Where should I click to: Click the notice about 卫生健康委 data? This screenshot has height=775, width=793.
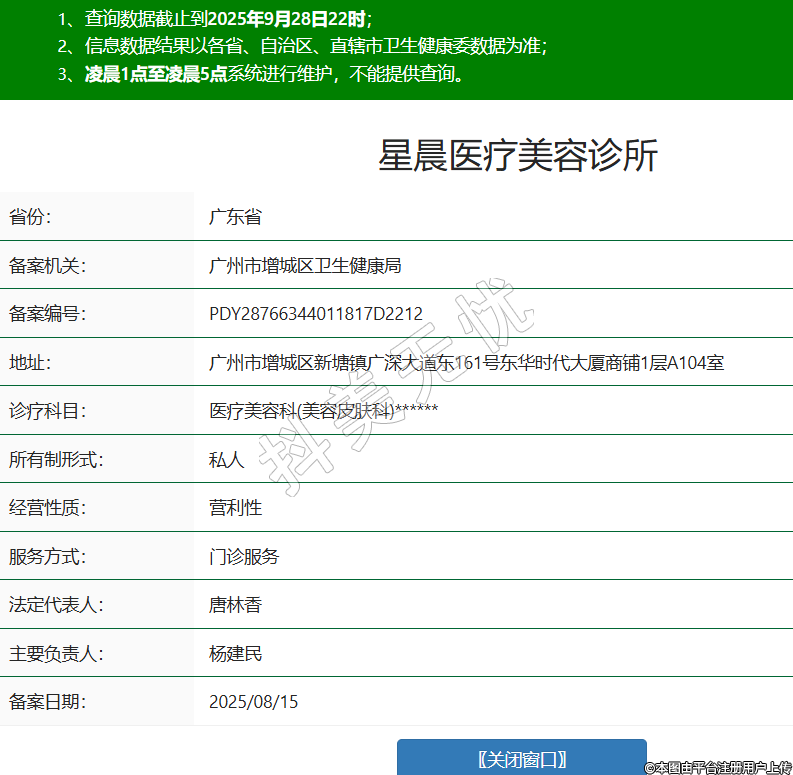coord(316,46)
